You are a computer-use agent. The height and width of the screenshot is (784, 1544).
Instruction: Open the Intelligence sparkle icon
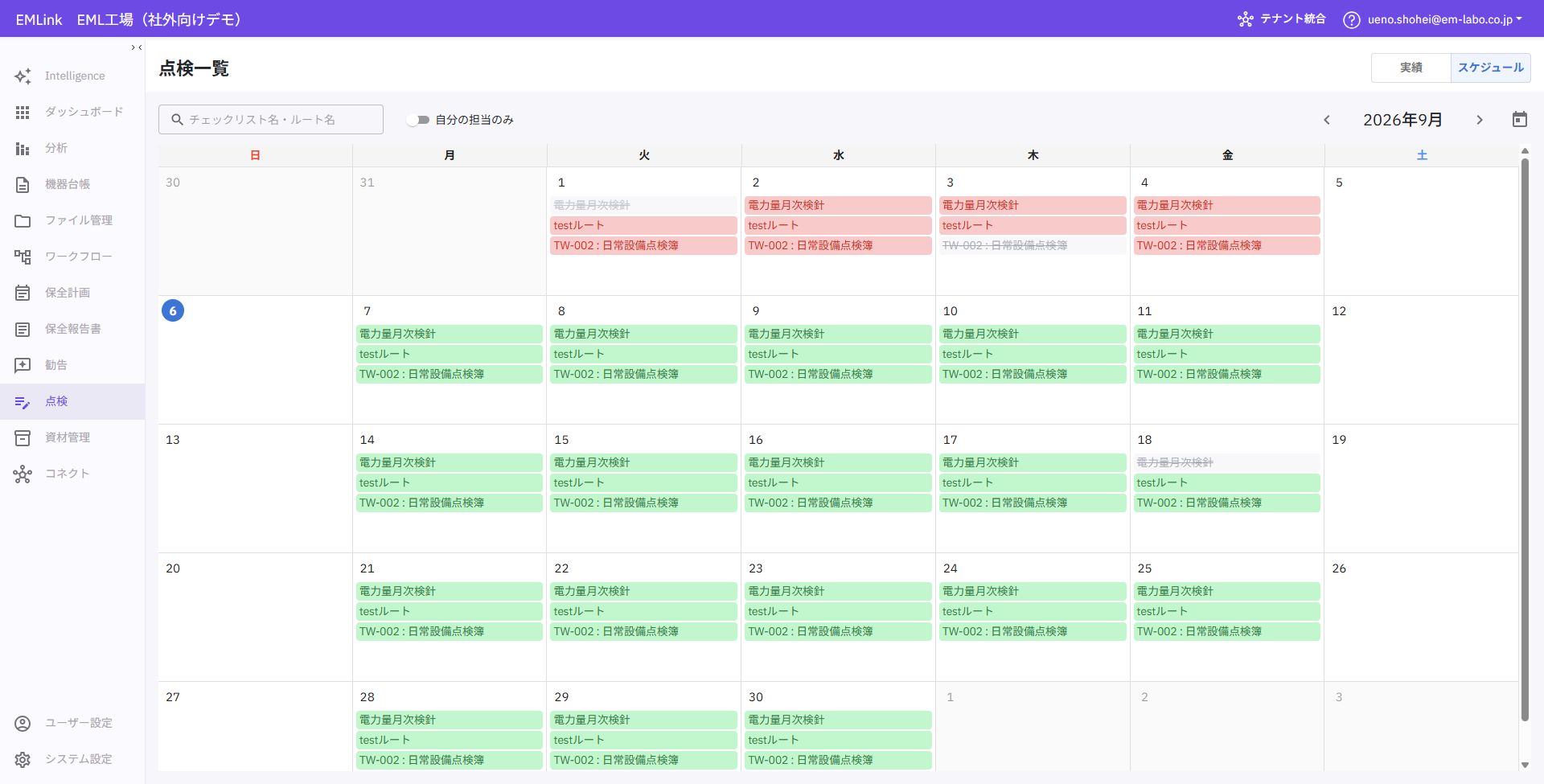(23, 76)
